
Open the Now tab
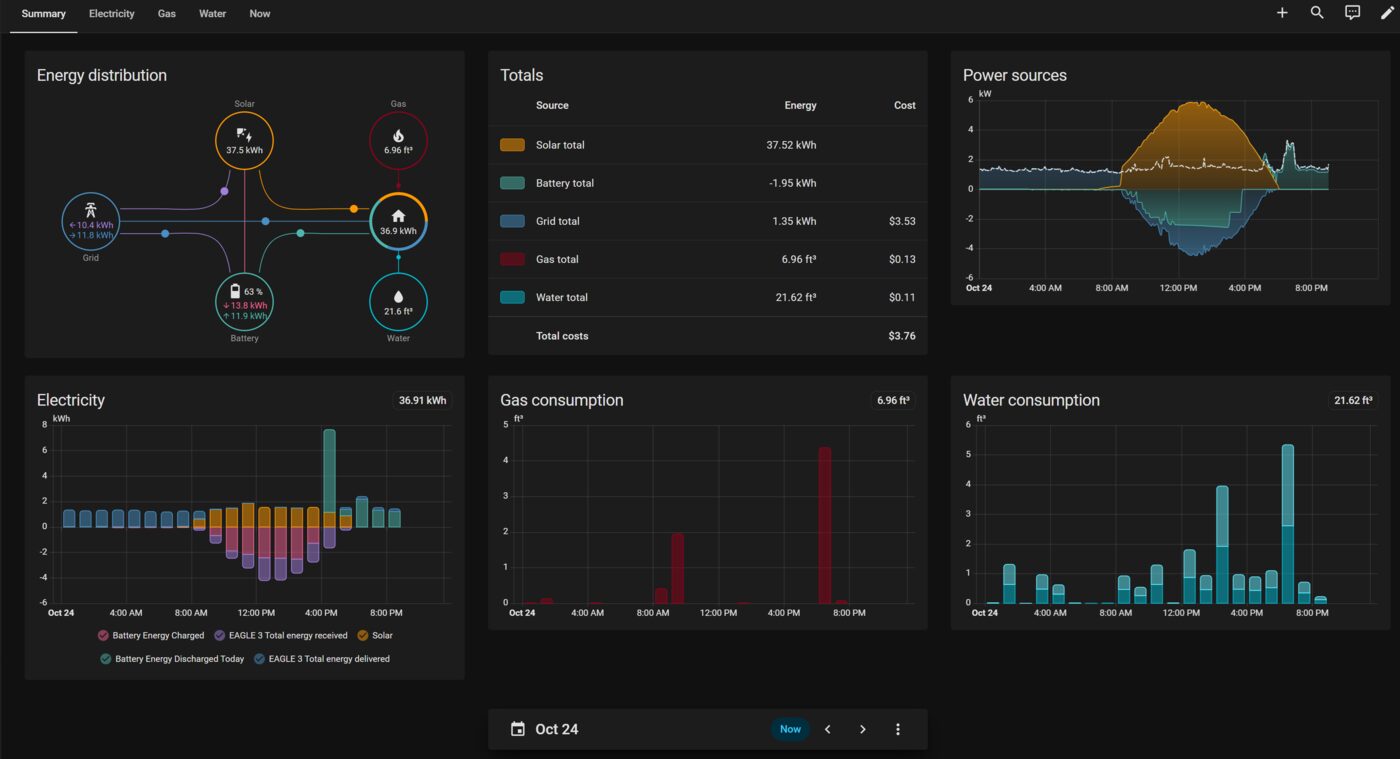260,14
